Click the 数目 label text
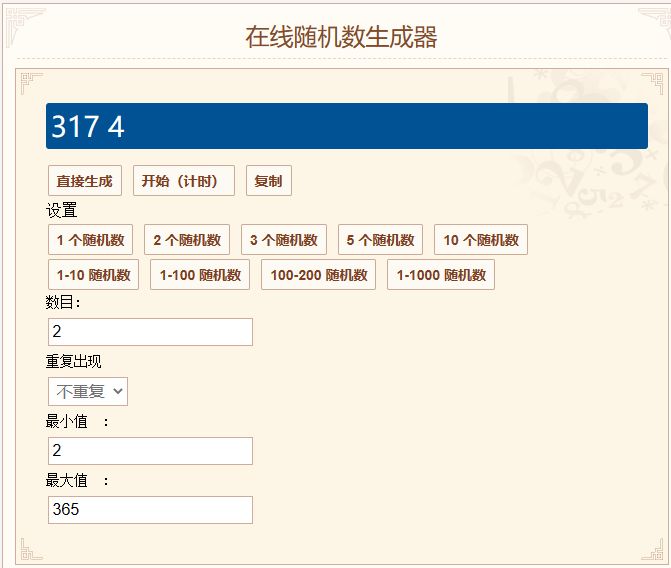671x568 pixels. coord(63,303)
